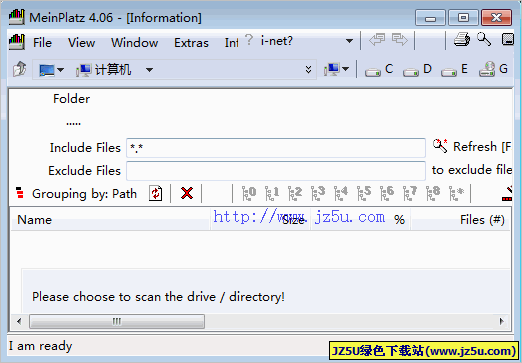
Task: Click the horizontal scrollbar thumb
Action: (117, 321)
